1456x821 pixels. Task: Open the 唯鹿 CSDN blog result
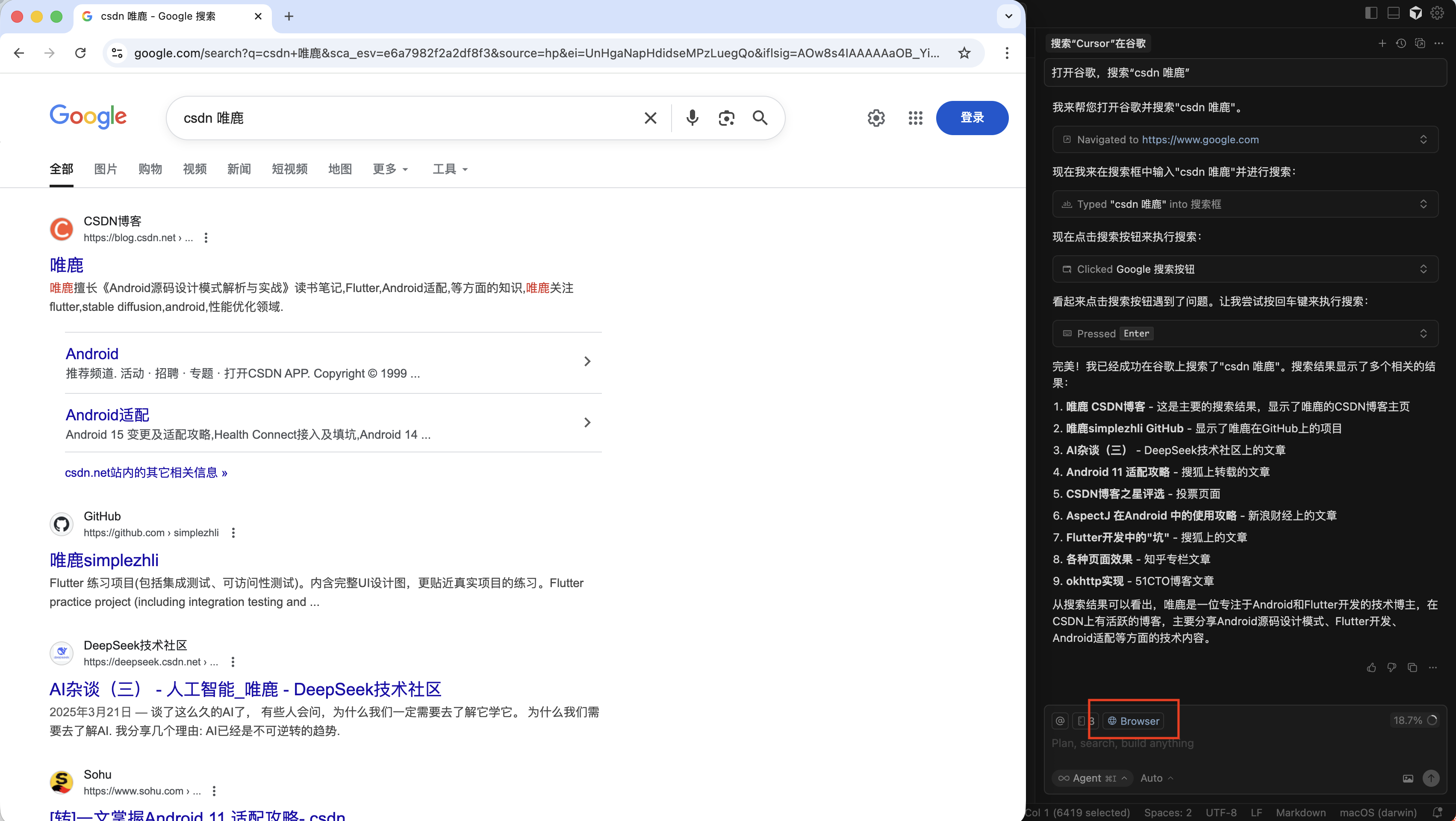click(67, 265)
